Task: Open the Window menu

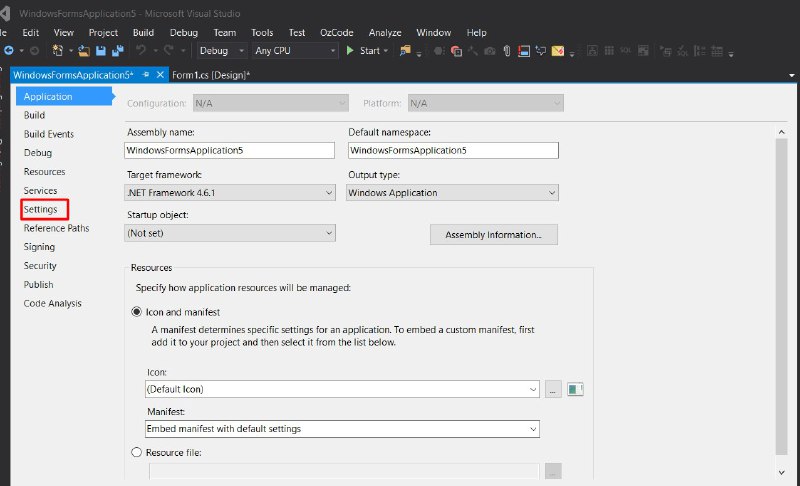Action: tap(434, 33)
